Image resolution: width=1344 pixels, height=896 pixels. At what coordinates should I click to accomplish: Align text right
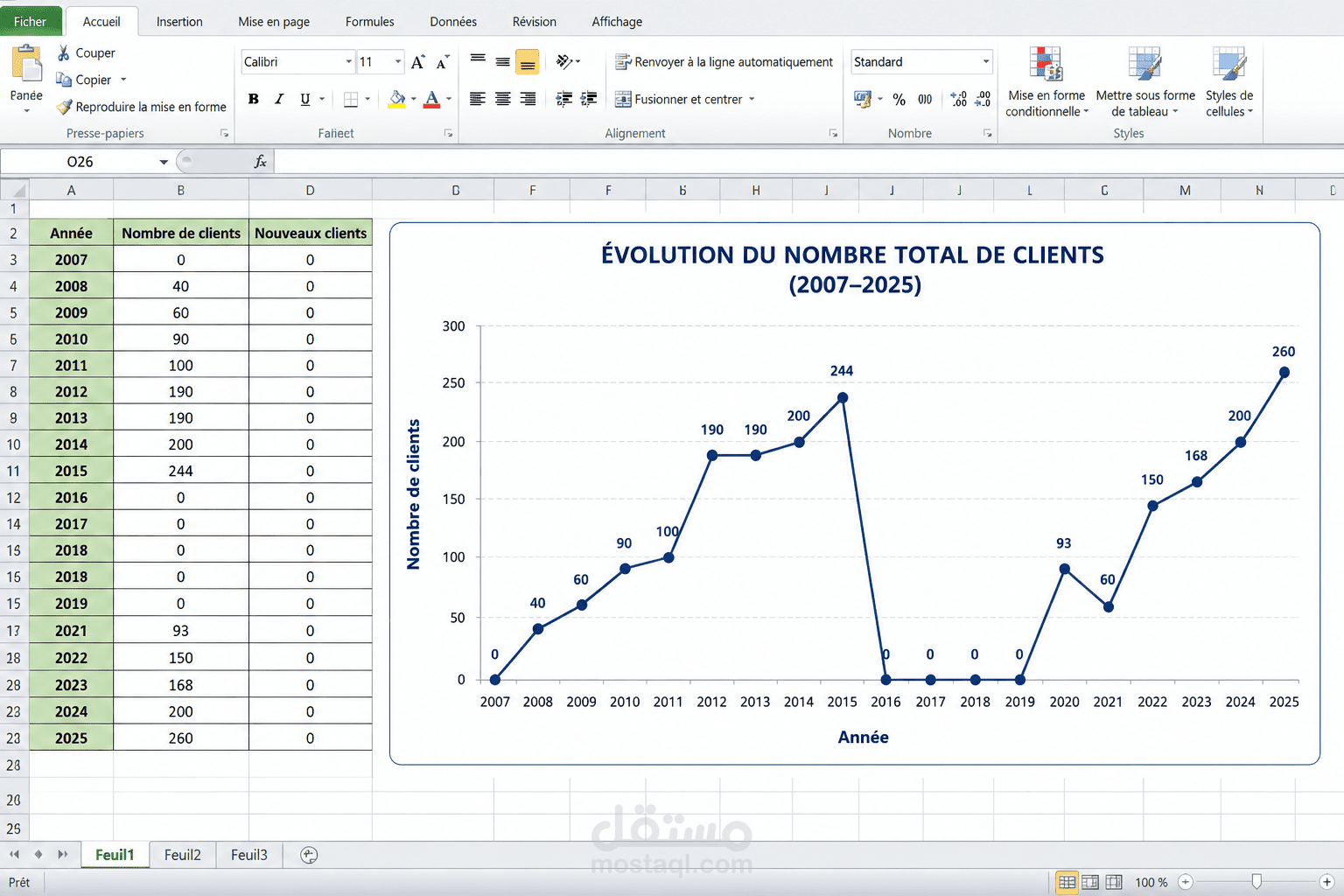528,99
